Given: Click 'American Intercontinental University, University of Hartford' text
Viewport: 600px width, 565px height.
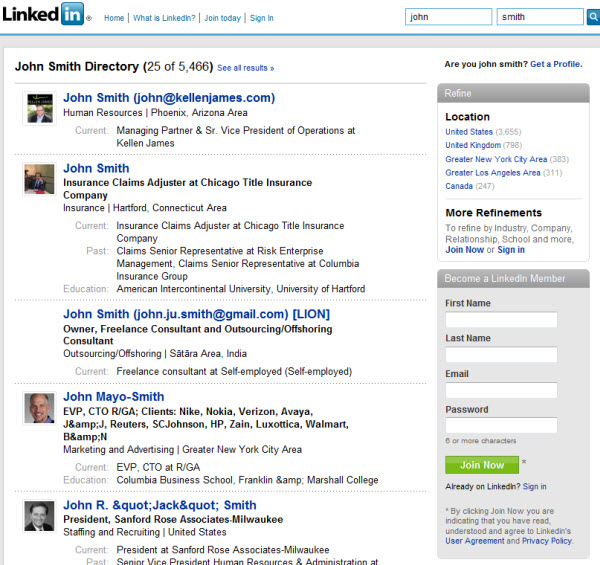Looking at the screenshot, I should point(241,289).
